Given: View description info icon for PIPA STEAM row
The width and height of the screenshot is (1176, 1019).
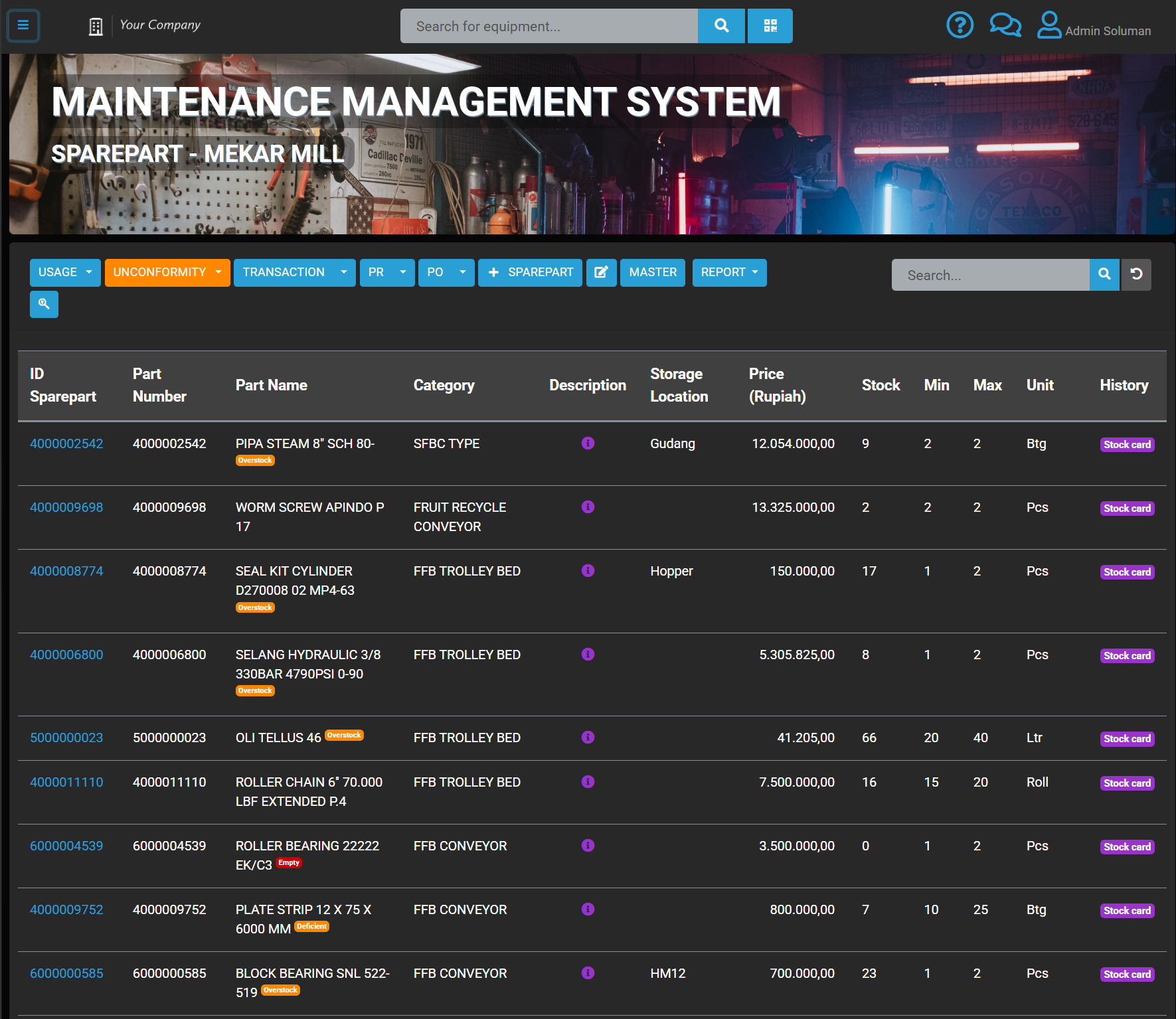Looking at the screenshot, I should coord(588,443).
